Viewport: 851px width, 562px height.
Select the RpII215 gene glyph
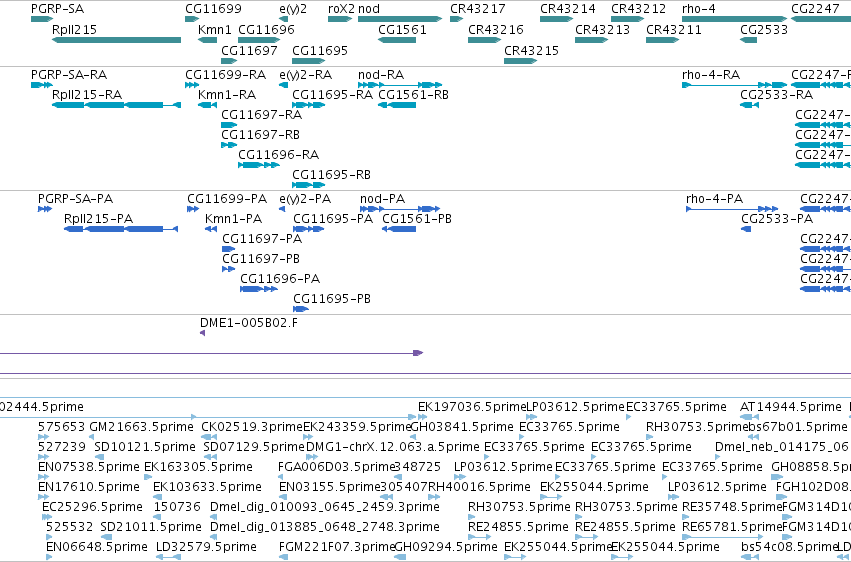point(116,40)
